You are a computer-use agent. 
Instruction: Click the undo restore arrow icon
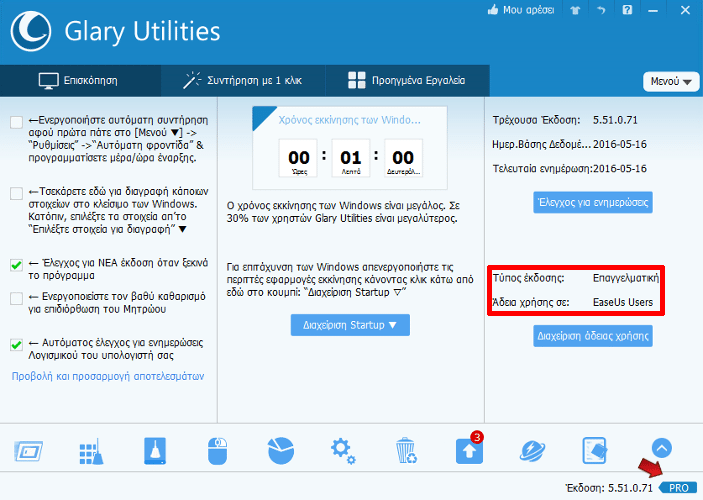(x=601, y=10)
